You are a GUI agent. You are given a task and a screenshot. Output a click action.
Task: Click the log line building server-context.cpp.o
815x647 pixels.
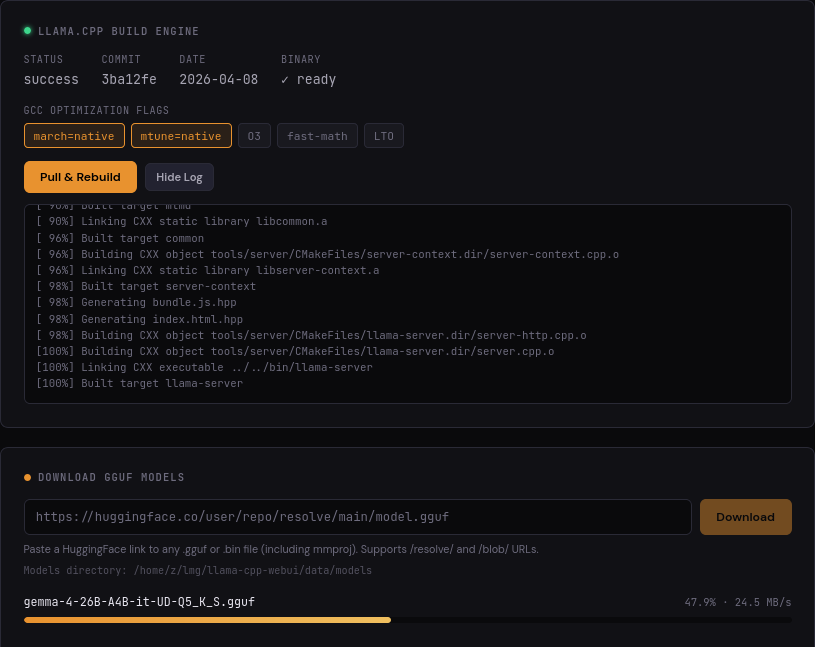[327, 254]
